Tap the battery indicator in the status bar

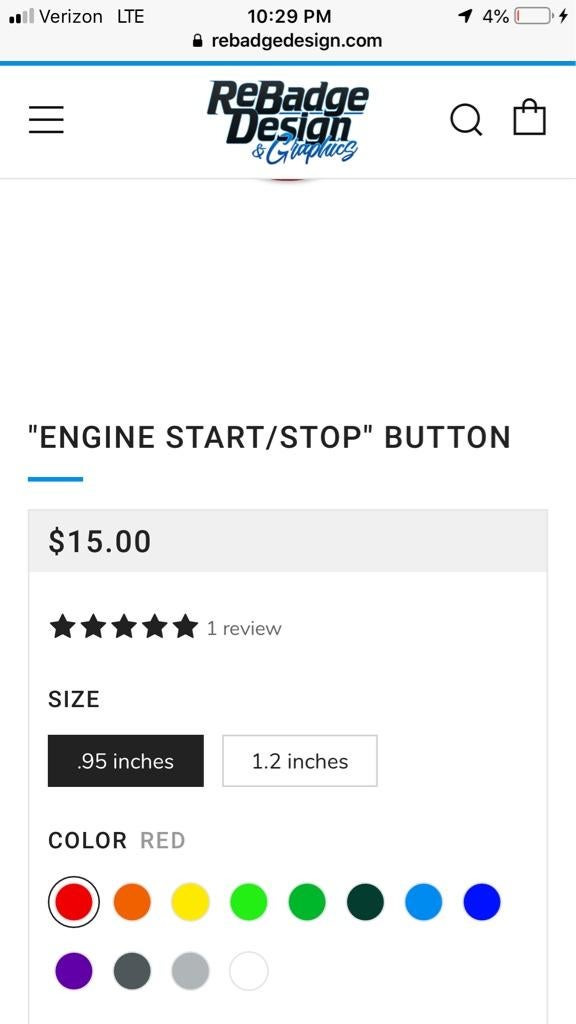[x=531, y=15]
